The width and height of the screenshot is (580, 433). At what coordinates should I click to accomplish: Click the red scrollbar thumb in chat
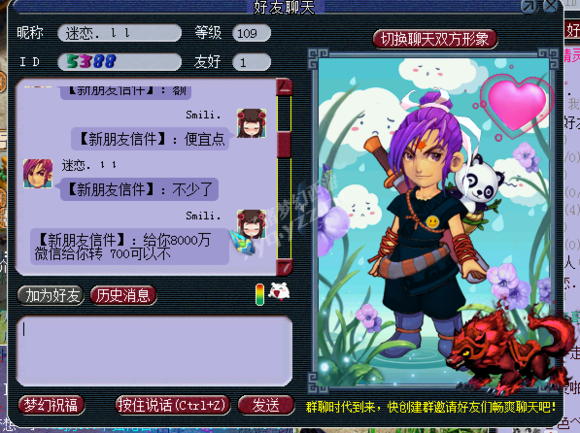(x=284, y=145)
